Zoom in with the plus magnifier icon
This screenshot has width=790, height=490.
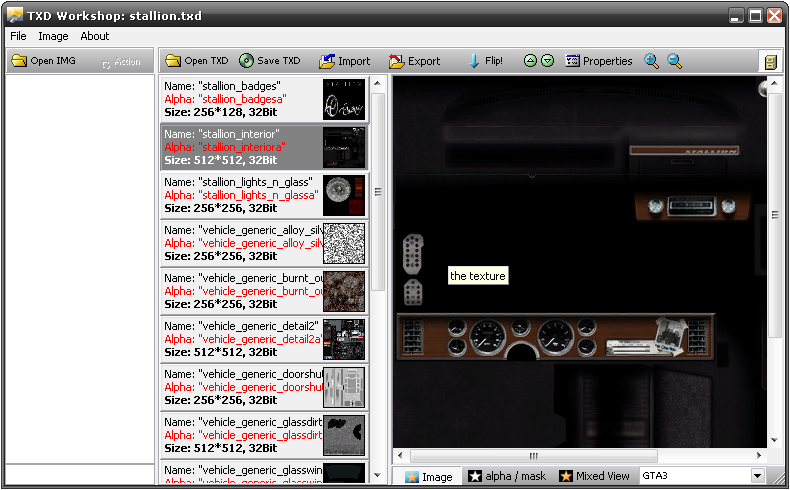[651, 61]
